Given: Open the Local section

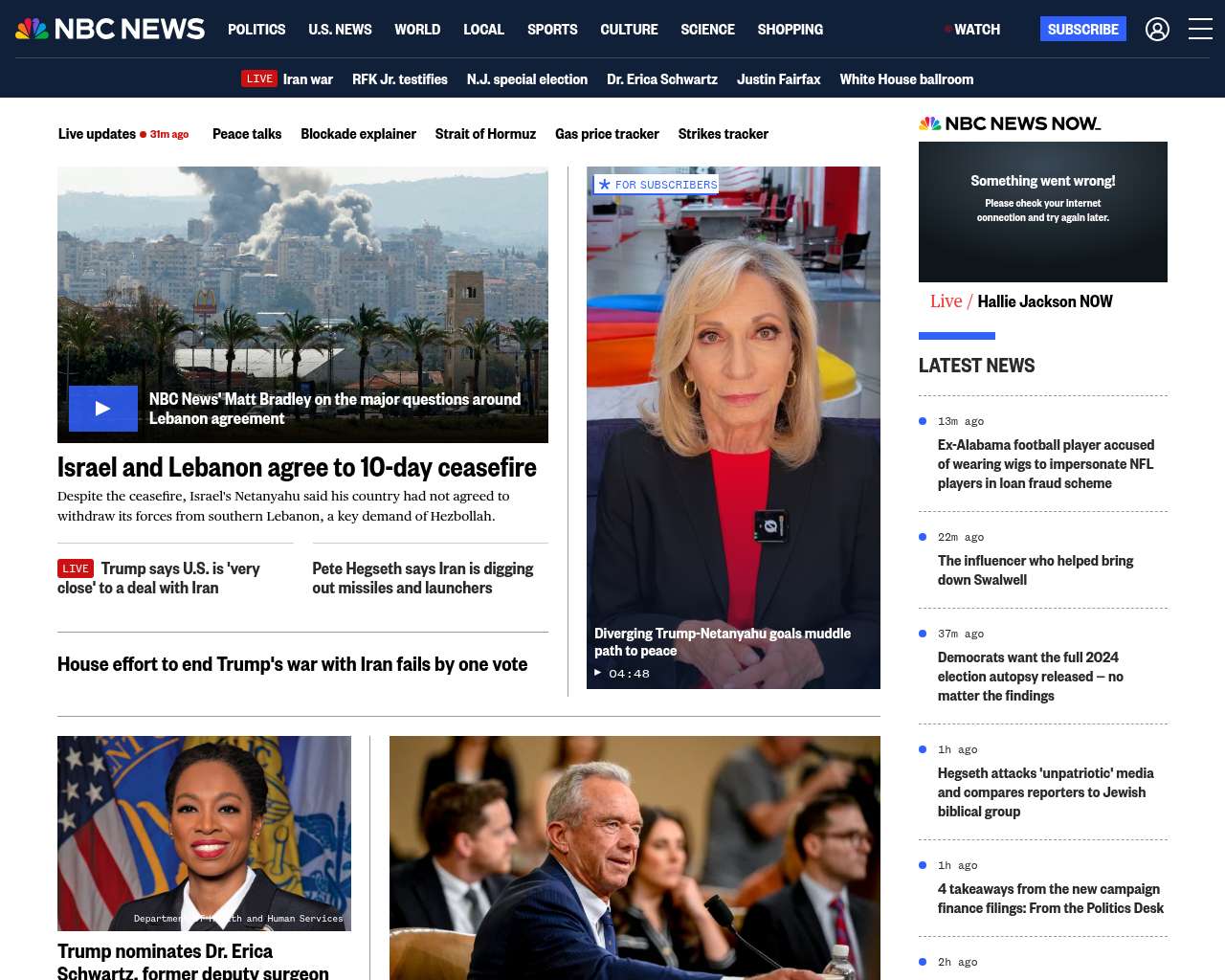Looking at the screenshot, I should pyautogui.click(x=483, y=30).
